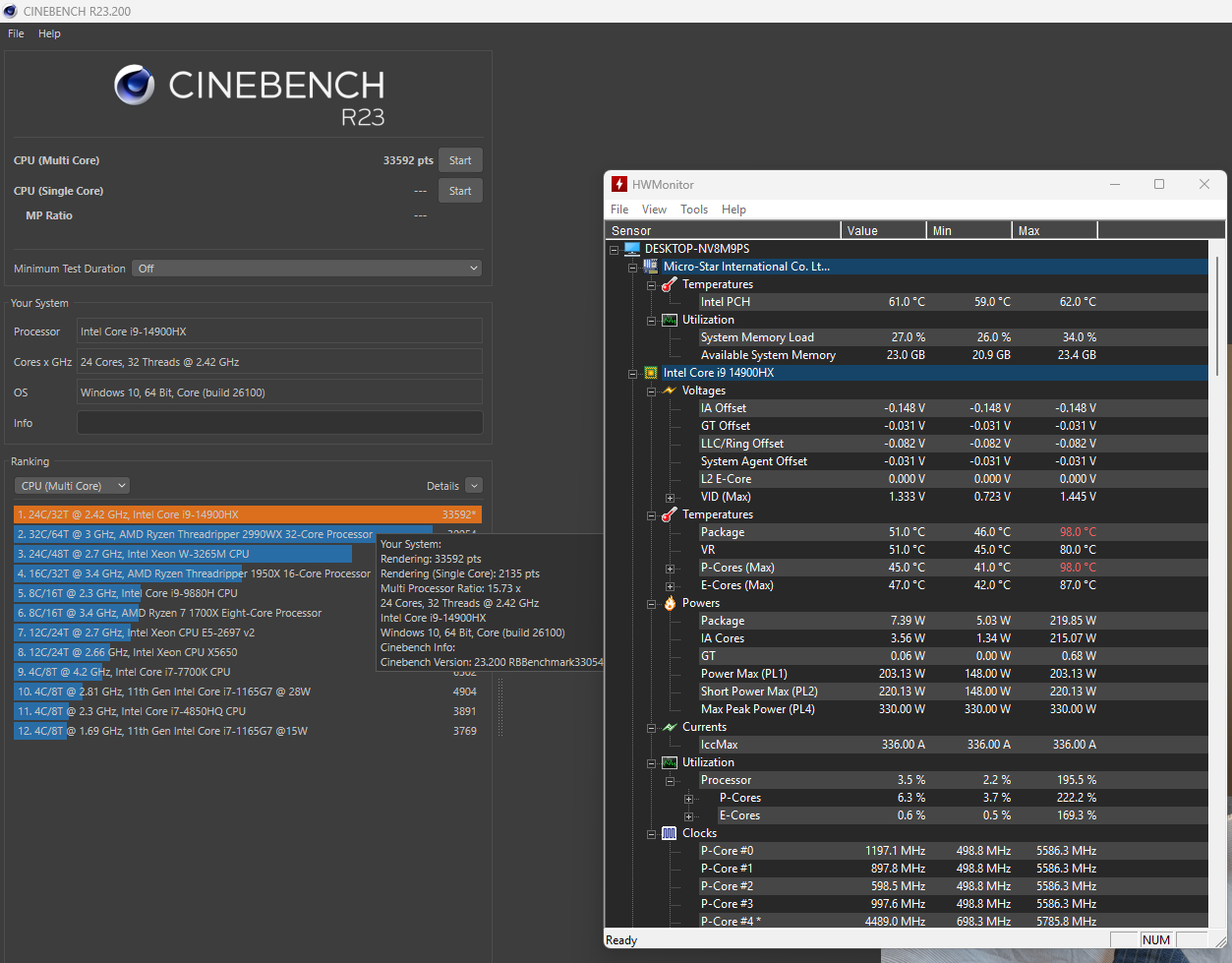
Task: Click the HWMonitor vertical scrollbar
Action: coord(1217,315)
